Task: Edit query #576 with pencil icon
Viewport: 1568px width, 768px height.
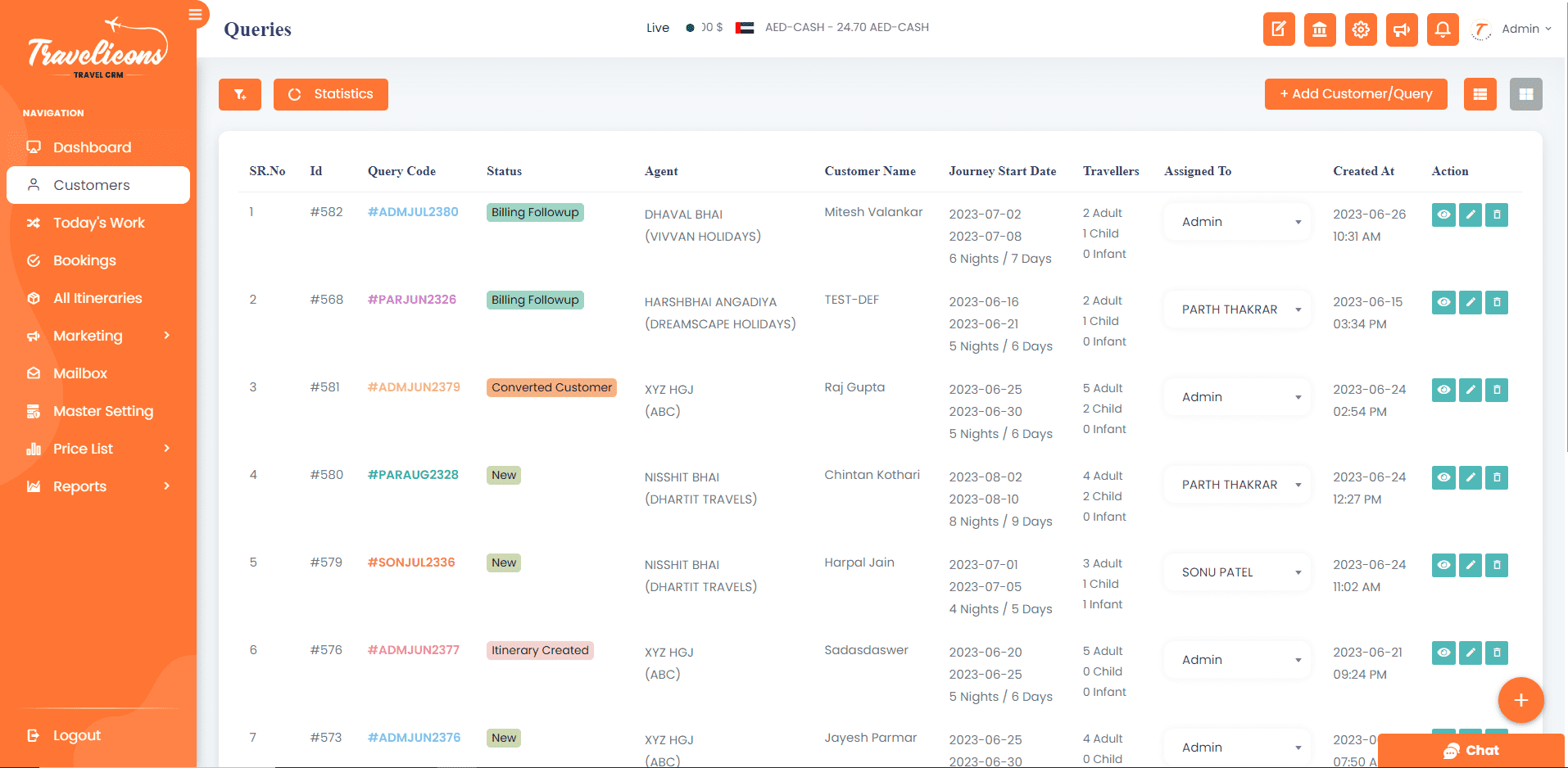Action: coord(1471,653)
